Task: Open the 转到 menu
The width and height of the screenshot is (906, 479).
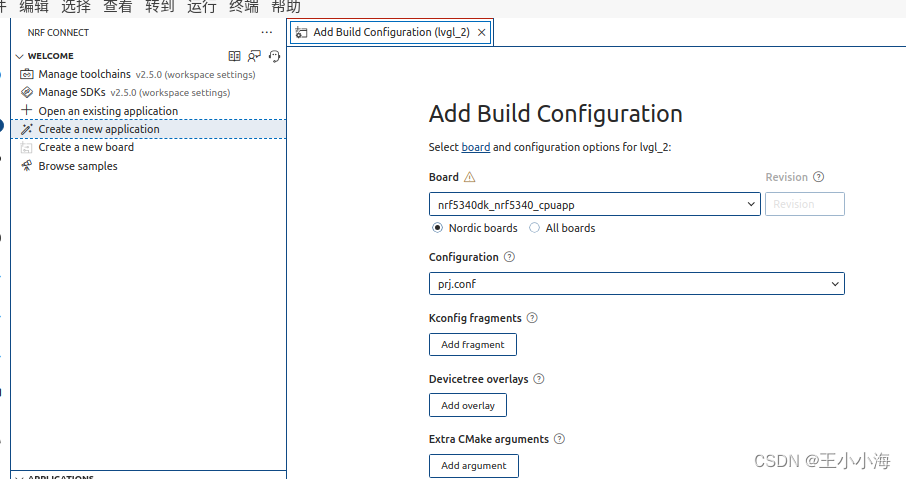Action: tap(159, 7)
